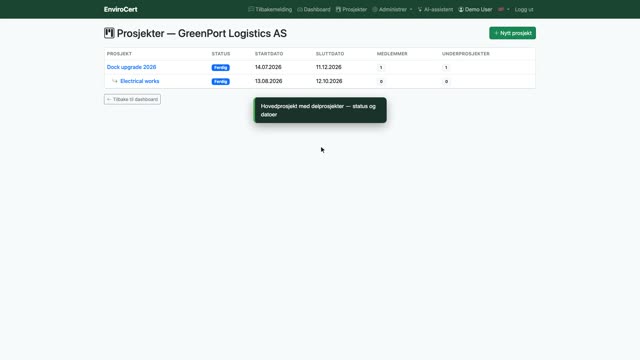Click the members count badge for Dock upgrade 2026
640x360 pixels.
(381, 67)
